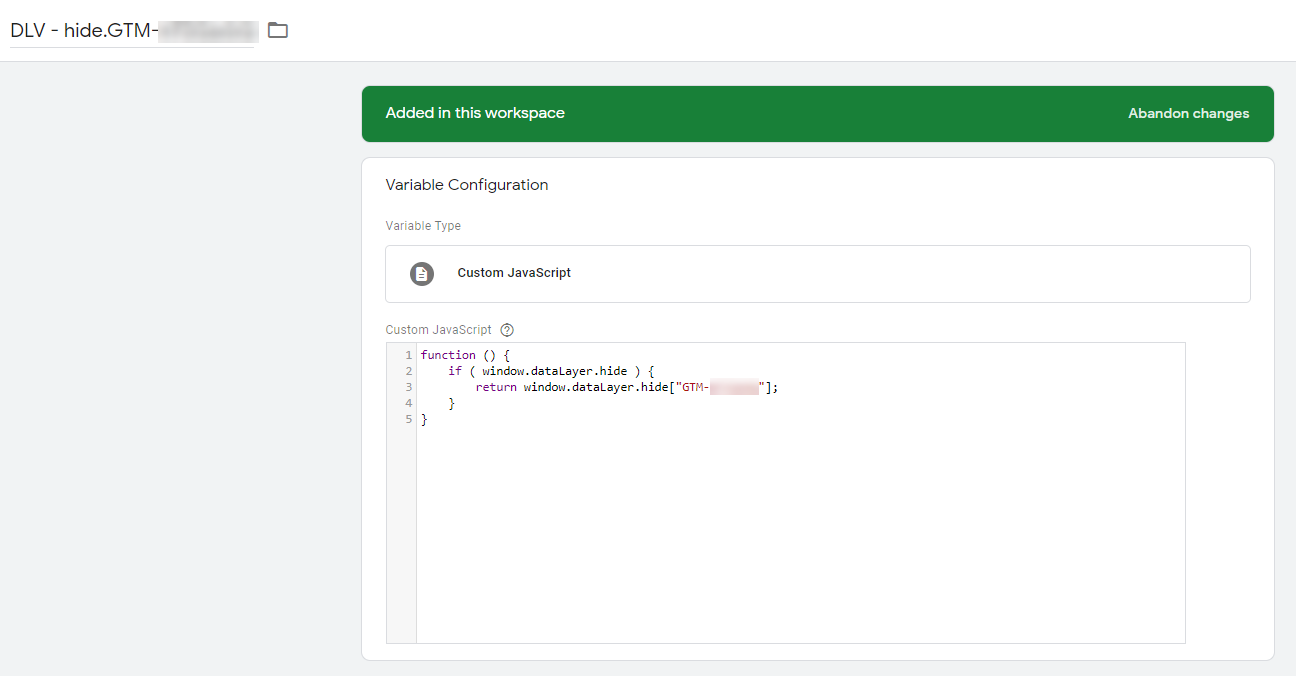
Task: Click the Custom JavaScript help question mark icon
Action: [507, 330]
